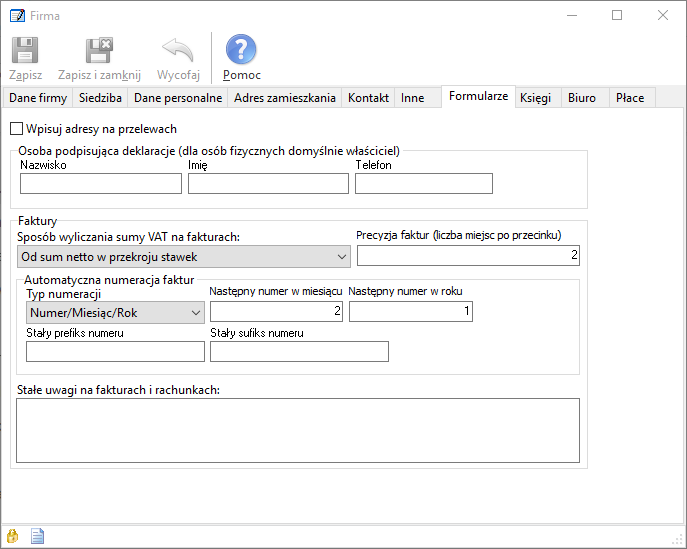The width and height of the screenshot is (687, 549).
Task: Click the Telefon input field
Action: tap(424, 183)
